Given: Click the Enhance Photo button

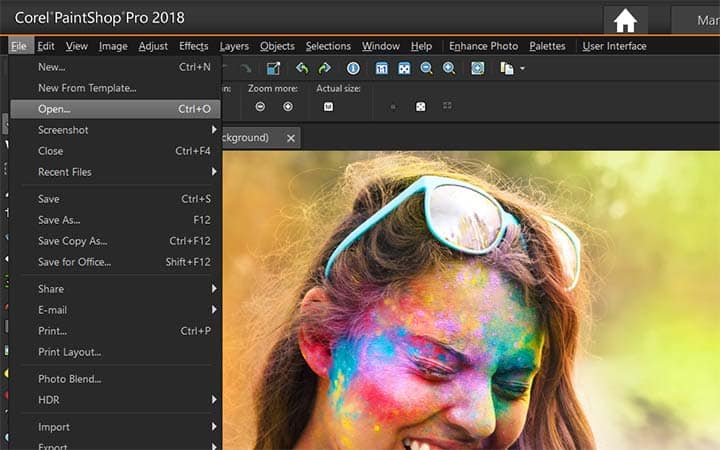Looking at the screenshot, I should (484, 46).
